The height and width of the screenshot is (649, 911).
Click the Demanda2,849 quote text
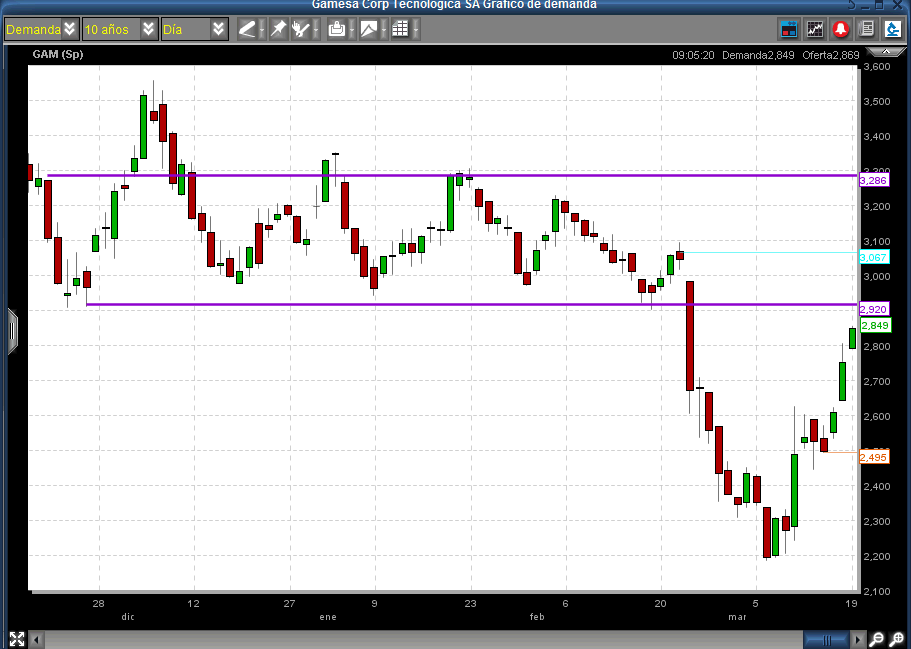pyautogui.click(x=758, y=55)
